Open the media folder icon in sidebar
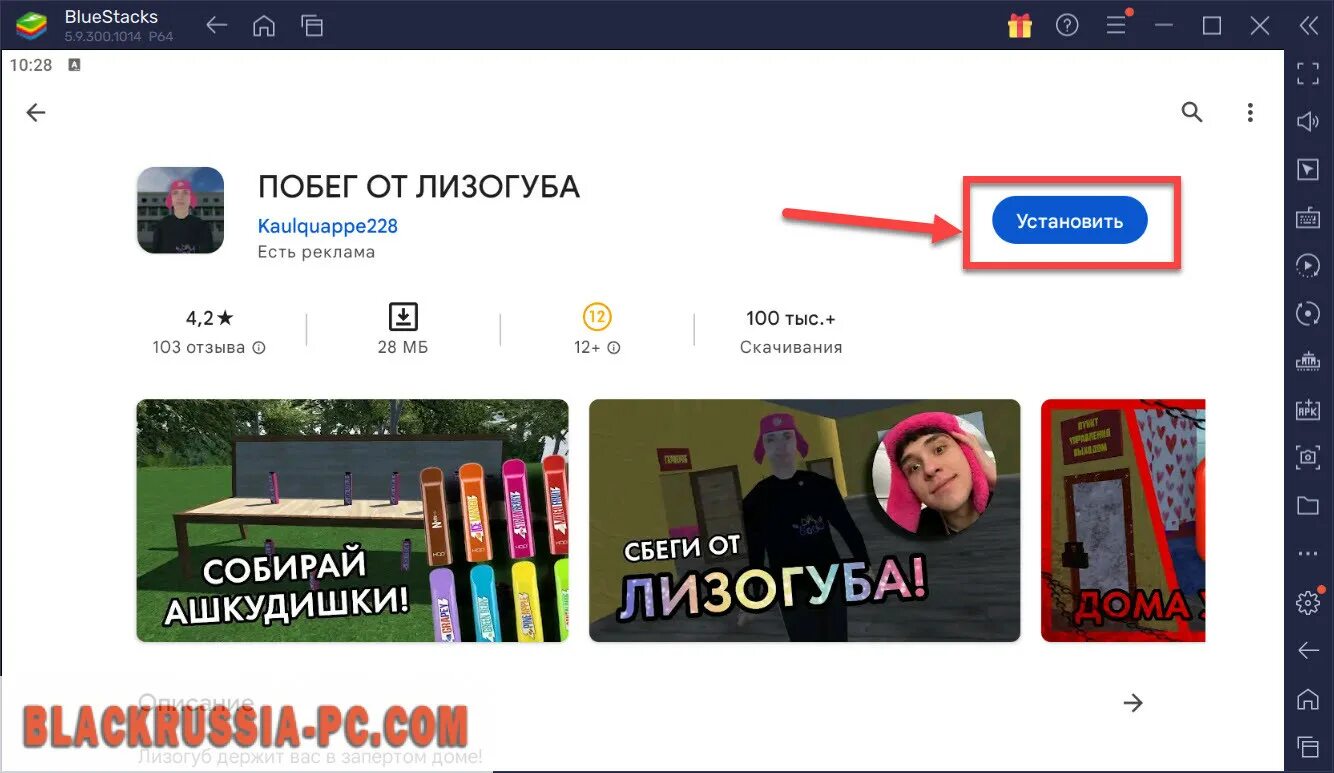This screenshot has width=1334, height=773. (1308, 505)
